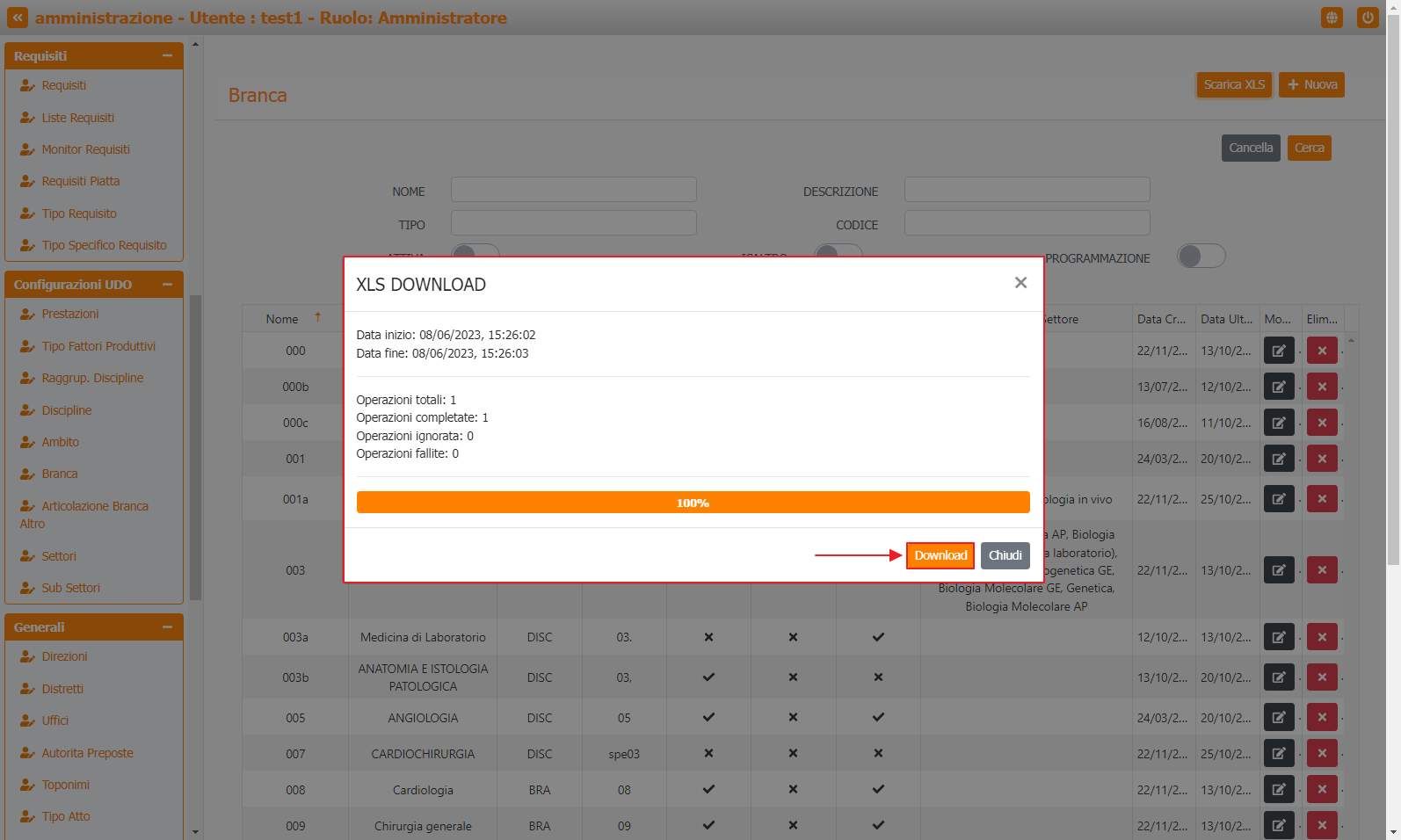Screen dimensions: 1401x840
Task: Toggle the ATTIVA switch
Action: (475, 251)
